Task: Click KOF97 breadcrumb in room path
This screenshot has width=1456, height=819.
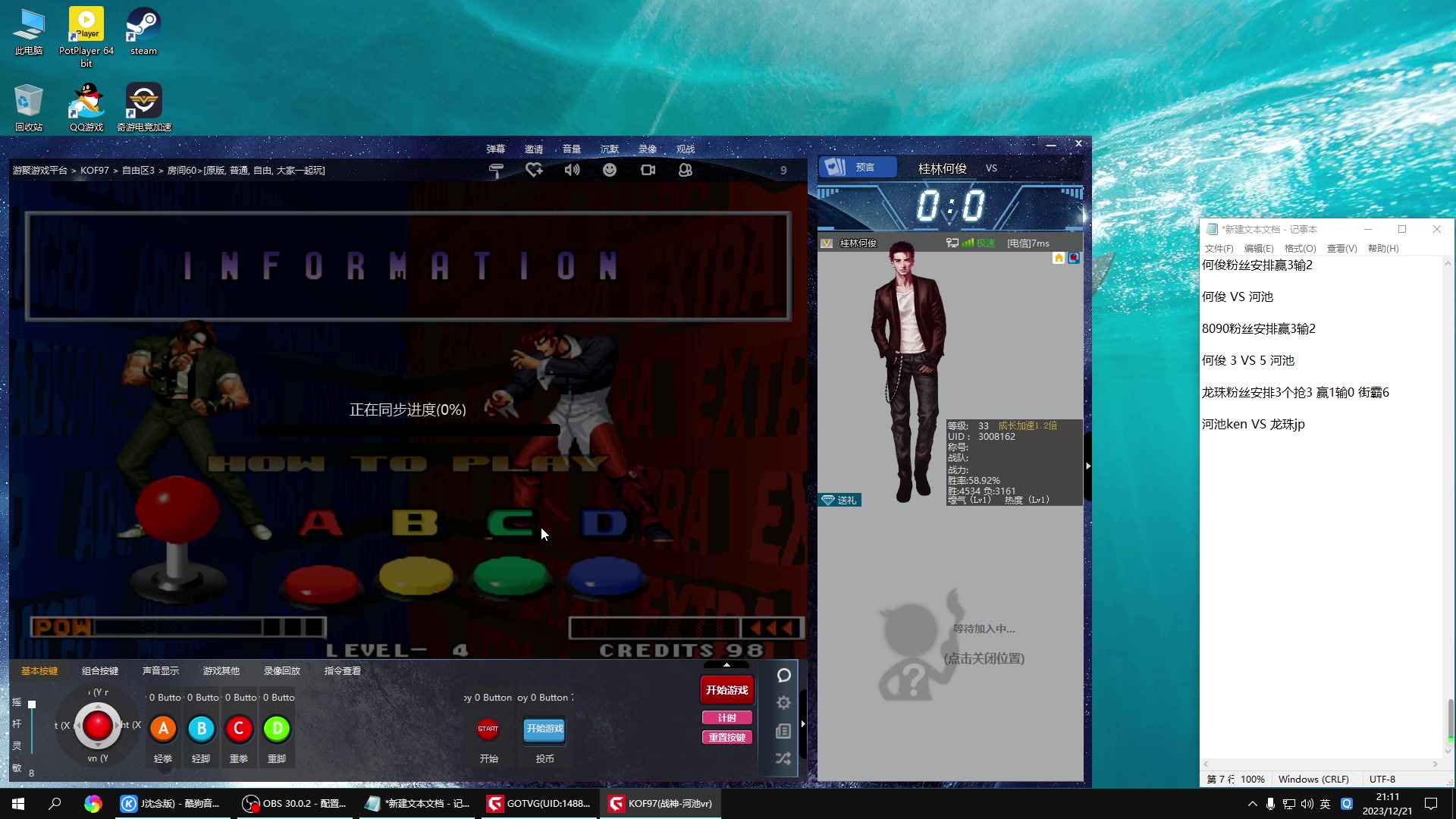Action: pyautogui.click(x=95, y=170)
